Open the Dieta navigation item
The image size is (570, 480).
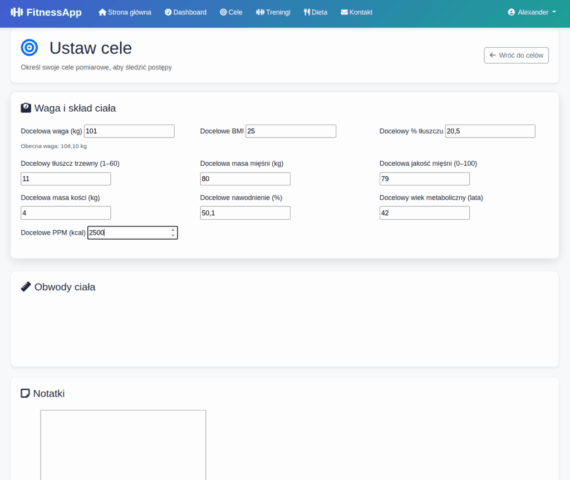[316, 12]
